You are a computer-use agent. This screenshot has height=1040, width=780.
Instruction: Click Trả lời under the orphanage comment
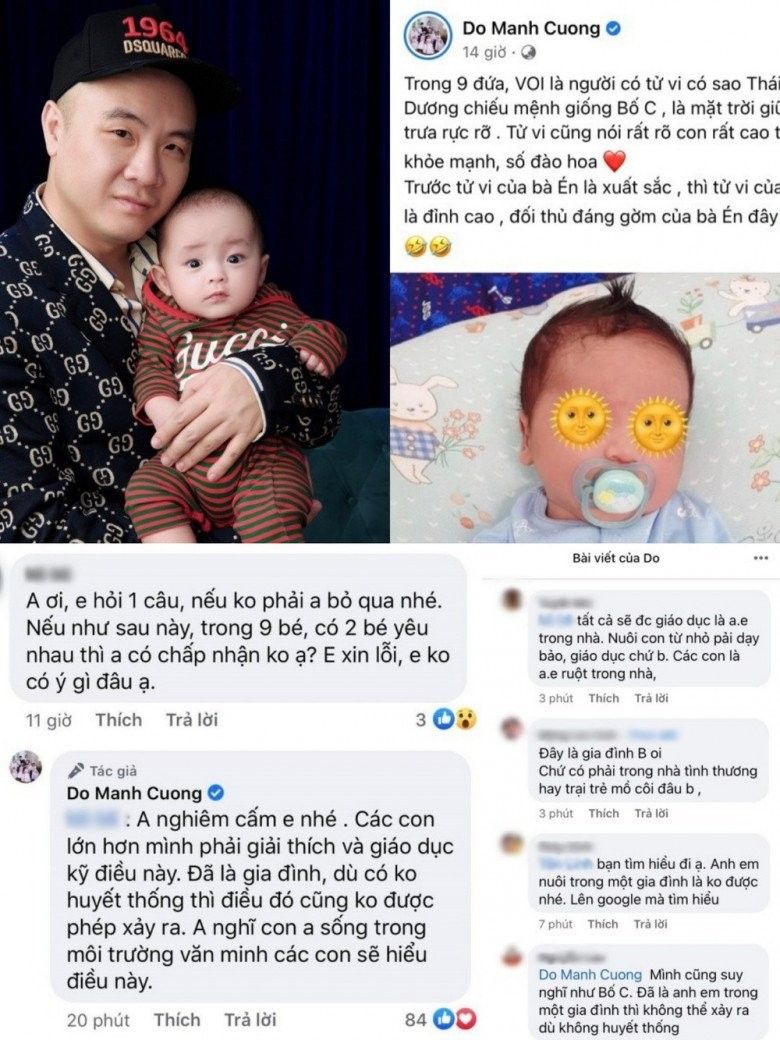[651, 813]
